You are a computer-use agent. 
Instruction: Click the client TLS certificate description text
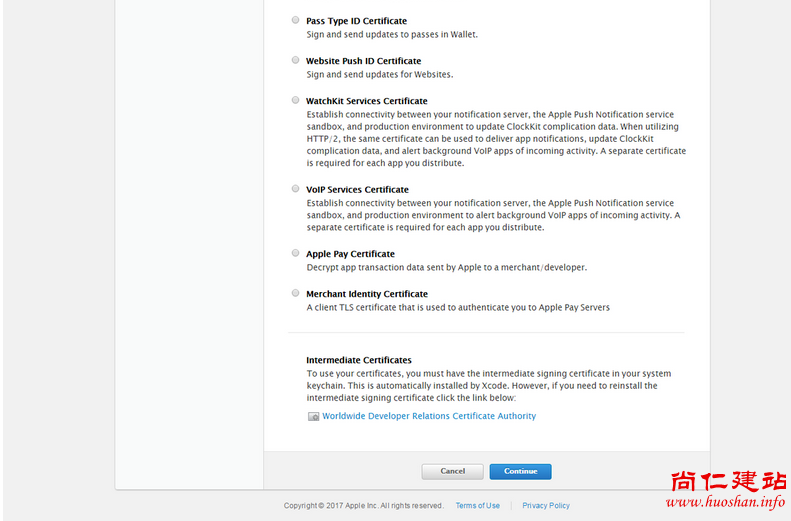point(457,307)
